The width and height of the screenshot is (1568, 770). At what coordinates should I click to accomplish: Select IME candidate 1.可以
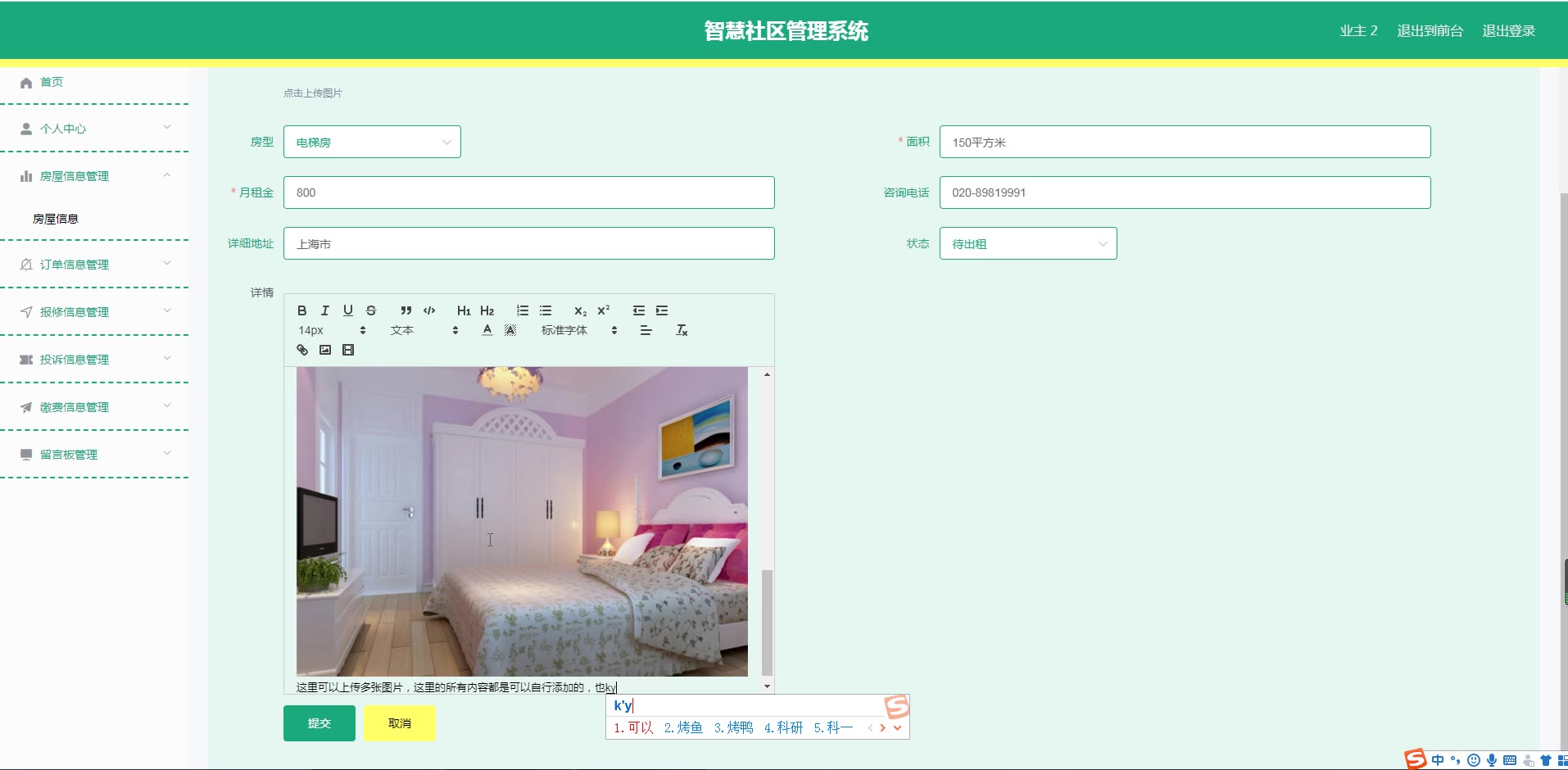(633, 727)
